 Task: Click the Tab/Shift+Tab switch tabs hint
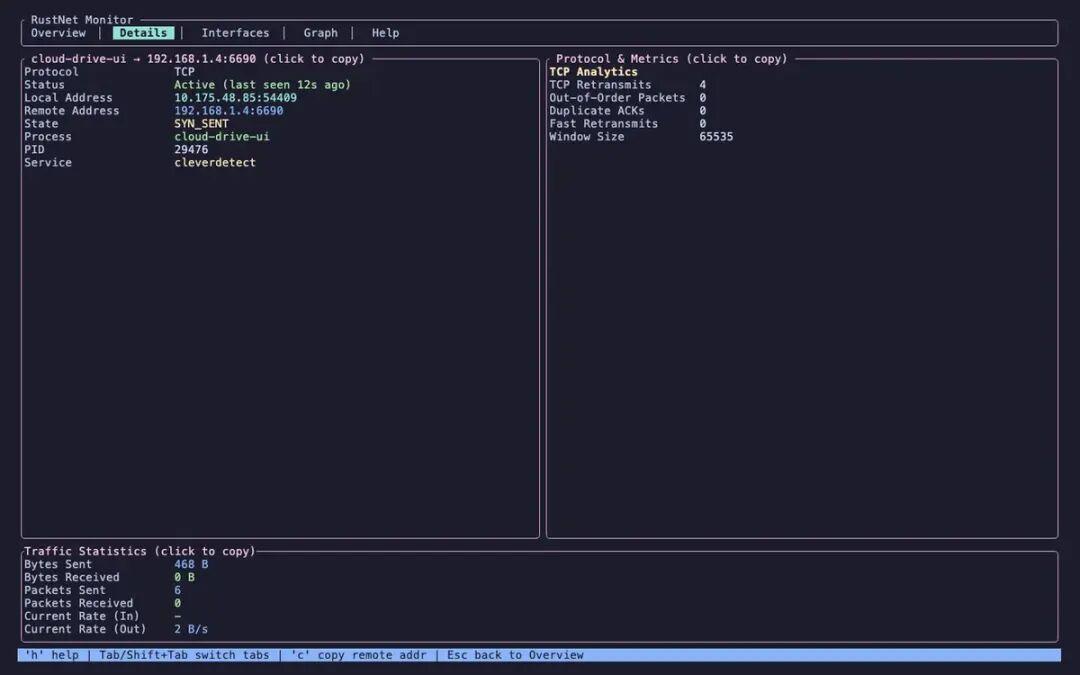[x=184, y=655]
